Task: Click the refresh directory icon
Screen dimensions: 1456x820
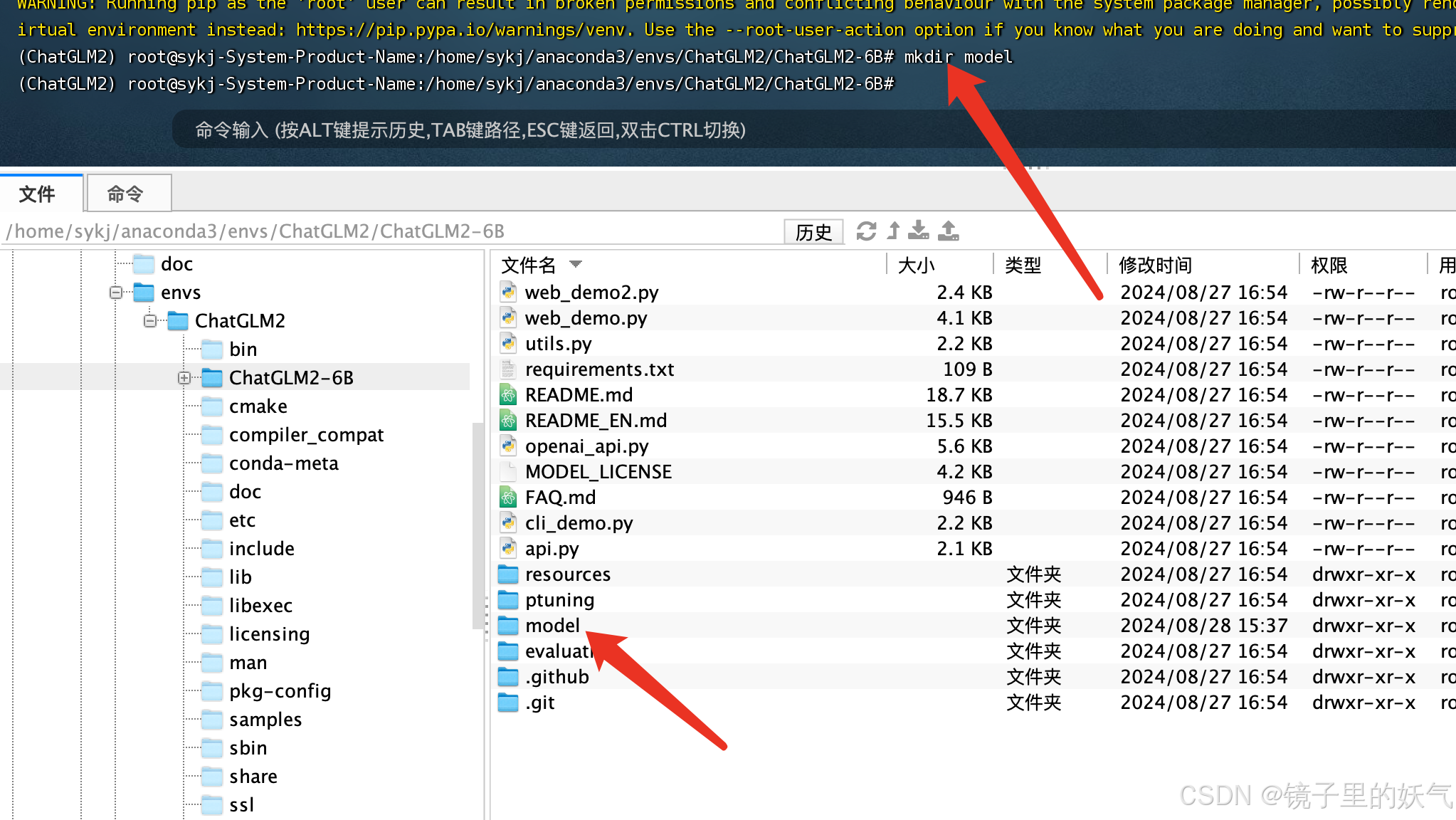Action: pos(866,231)
